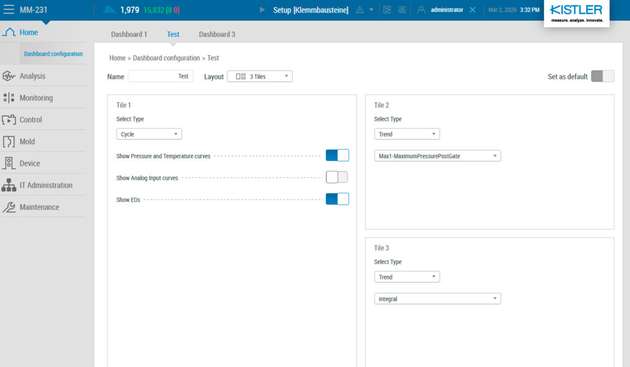Open Tile 1 Select Type Cycle dropdown
This screenshot has width=630, height=367.
pyautogui.click(x=149, y=134)
